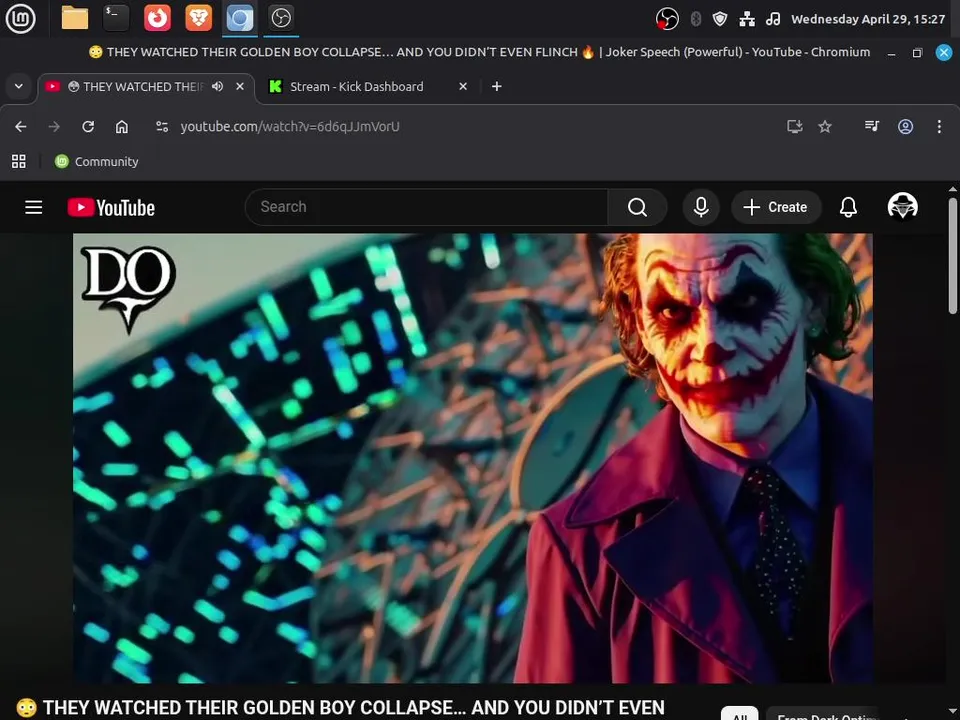Submit search with the magnifier button

pos(637,207)
